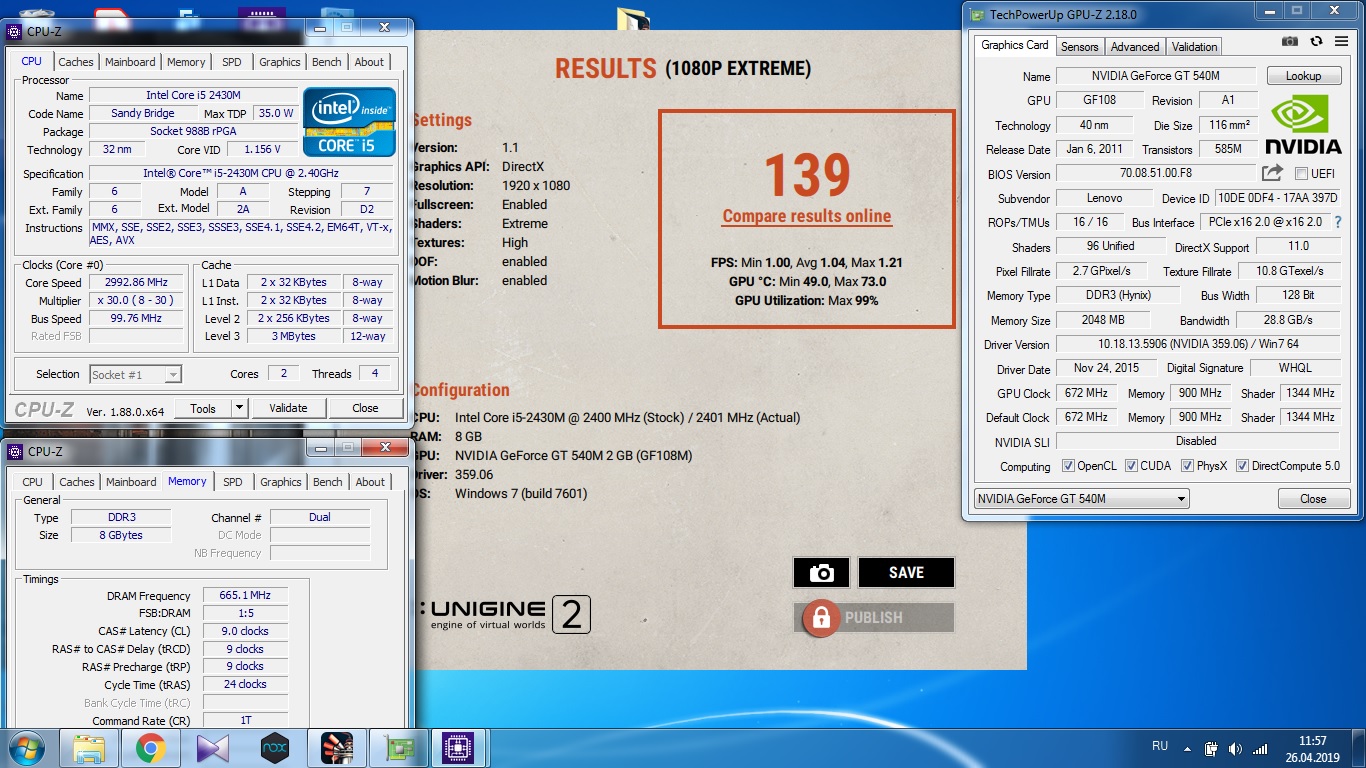Show hidden tray icons with the arrow
This screenshot has height=768, width=1366.
point(1187,748)
